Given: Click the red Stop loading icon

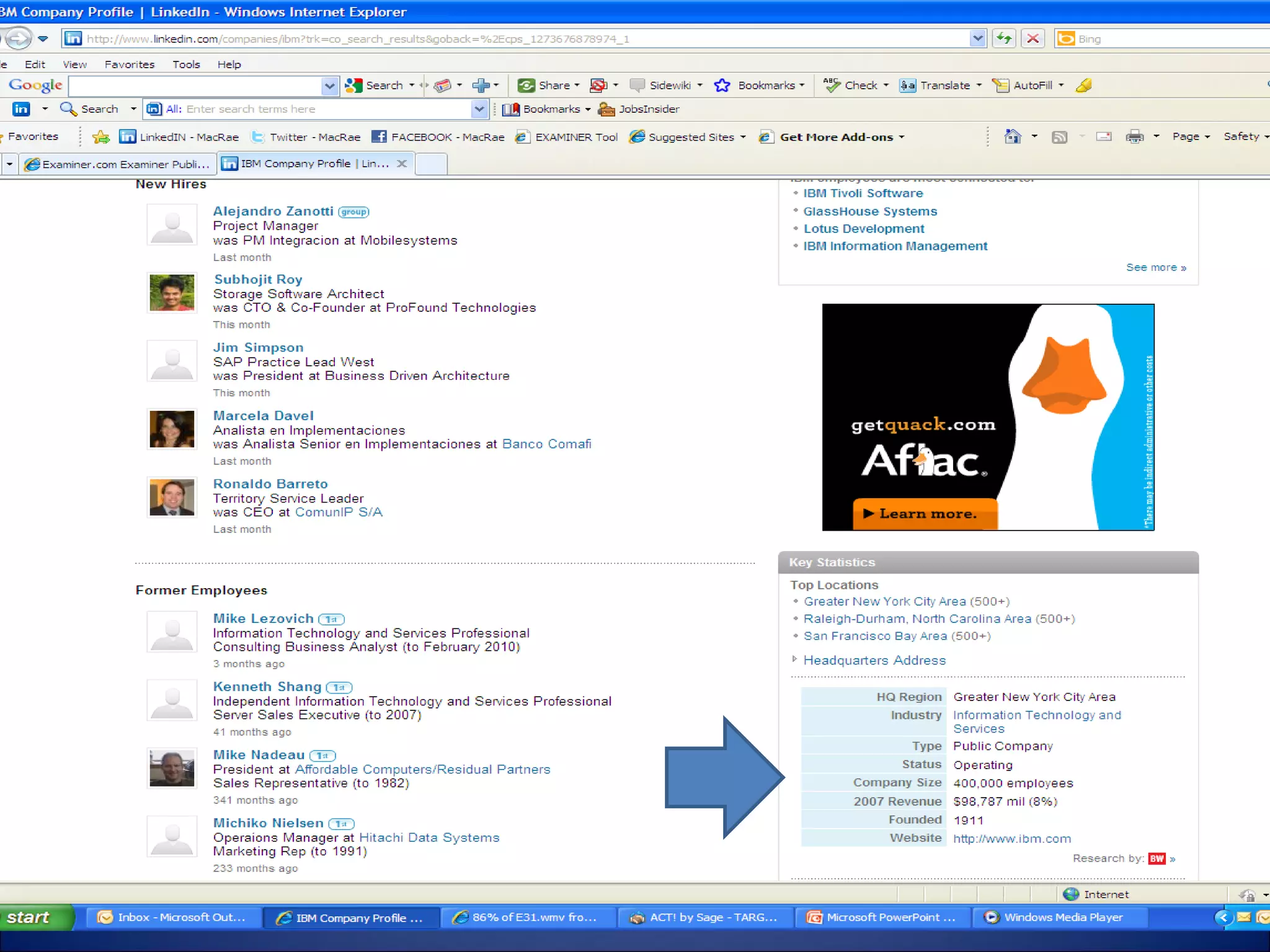Looking at the screenshot, I should point(1033,38).
